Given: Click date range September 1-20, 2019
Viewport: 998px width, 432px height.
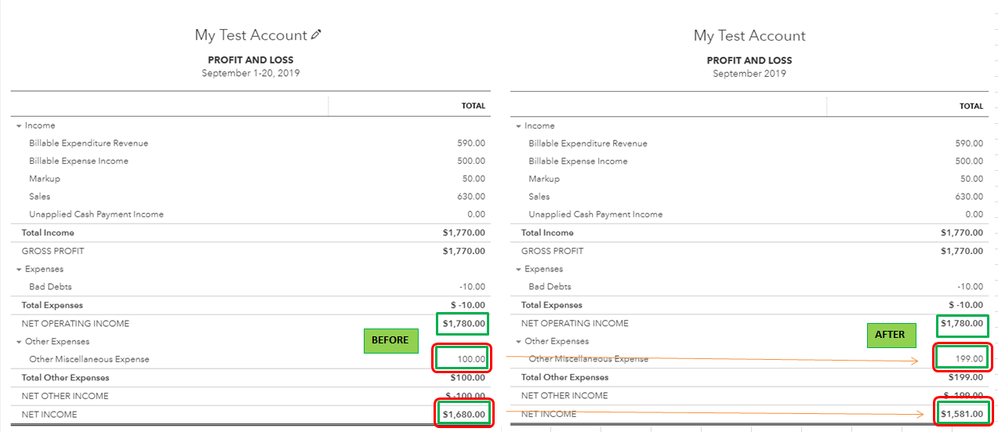Looking at the screenshot, I should (x=251, y=73).
